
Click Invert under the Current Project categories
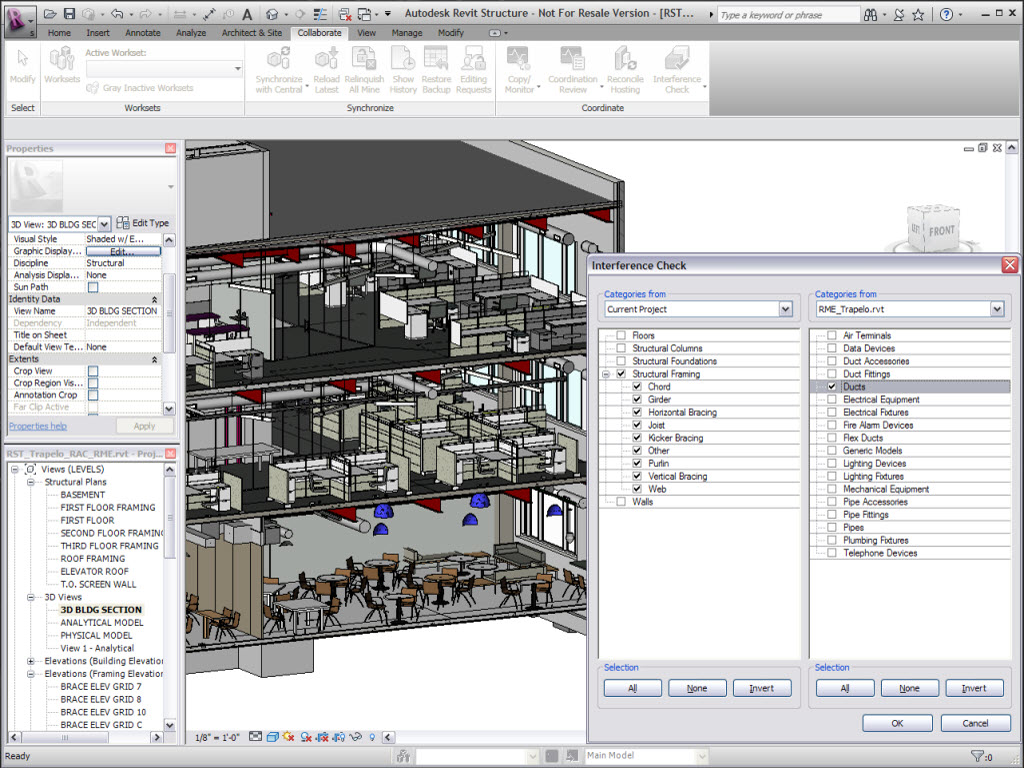[x=761, y=688]
